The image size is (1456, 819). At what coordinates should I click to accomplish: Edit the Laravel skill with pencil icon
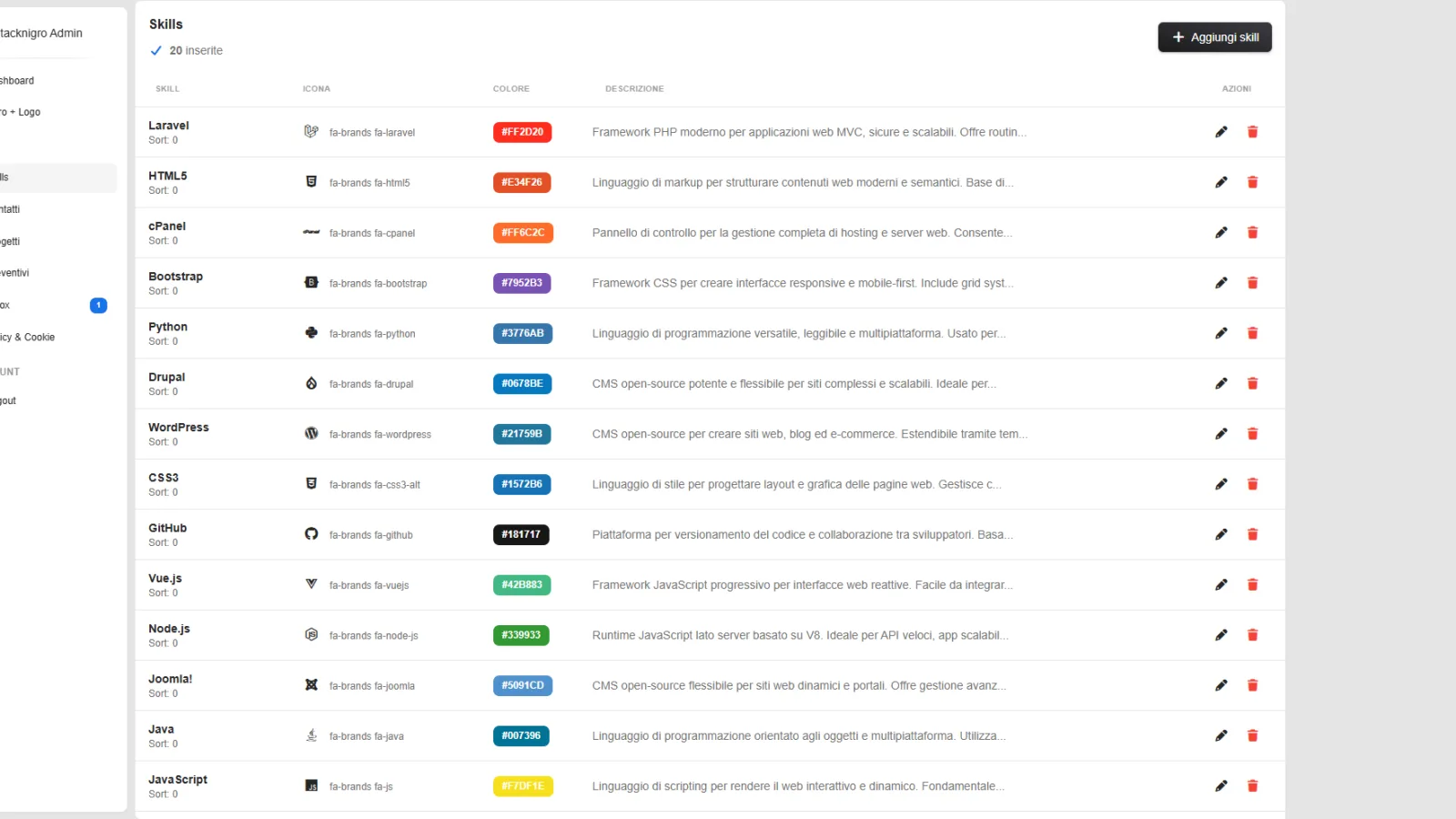coord(1221,132)
